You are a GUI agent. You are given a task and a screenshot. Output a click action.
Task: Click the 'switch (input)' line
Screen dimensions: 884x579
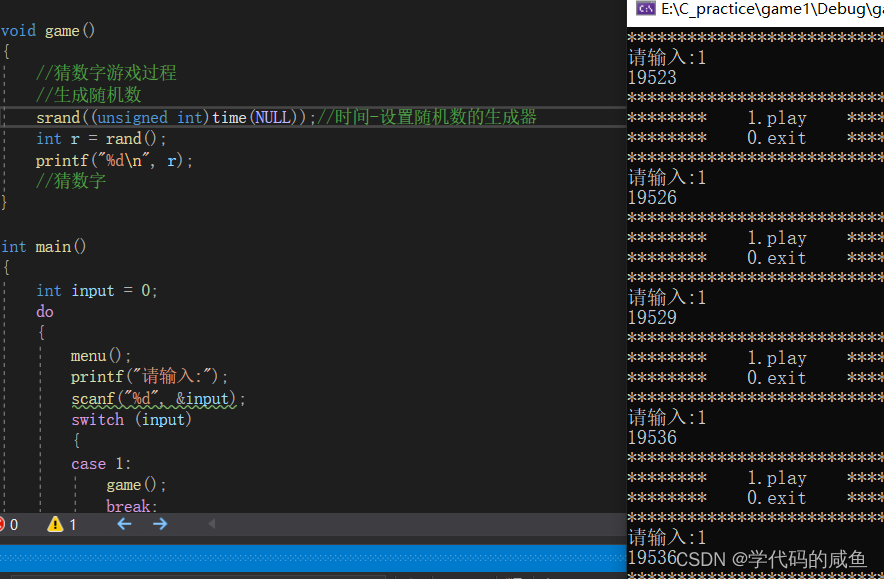(x=131, y=419)
